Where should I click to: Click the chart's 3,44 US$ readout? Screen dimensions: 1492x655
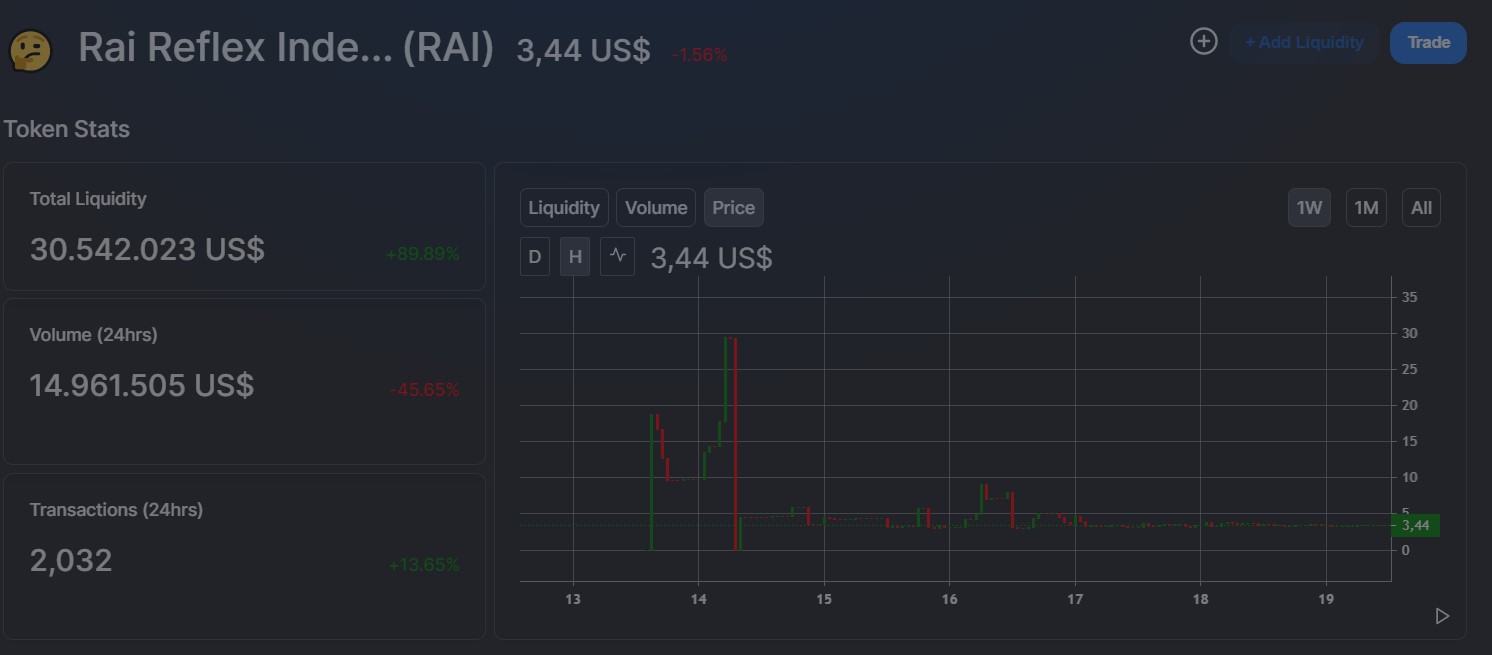pos(711,258)
